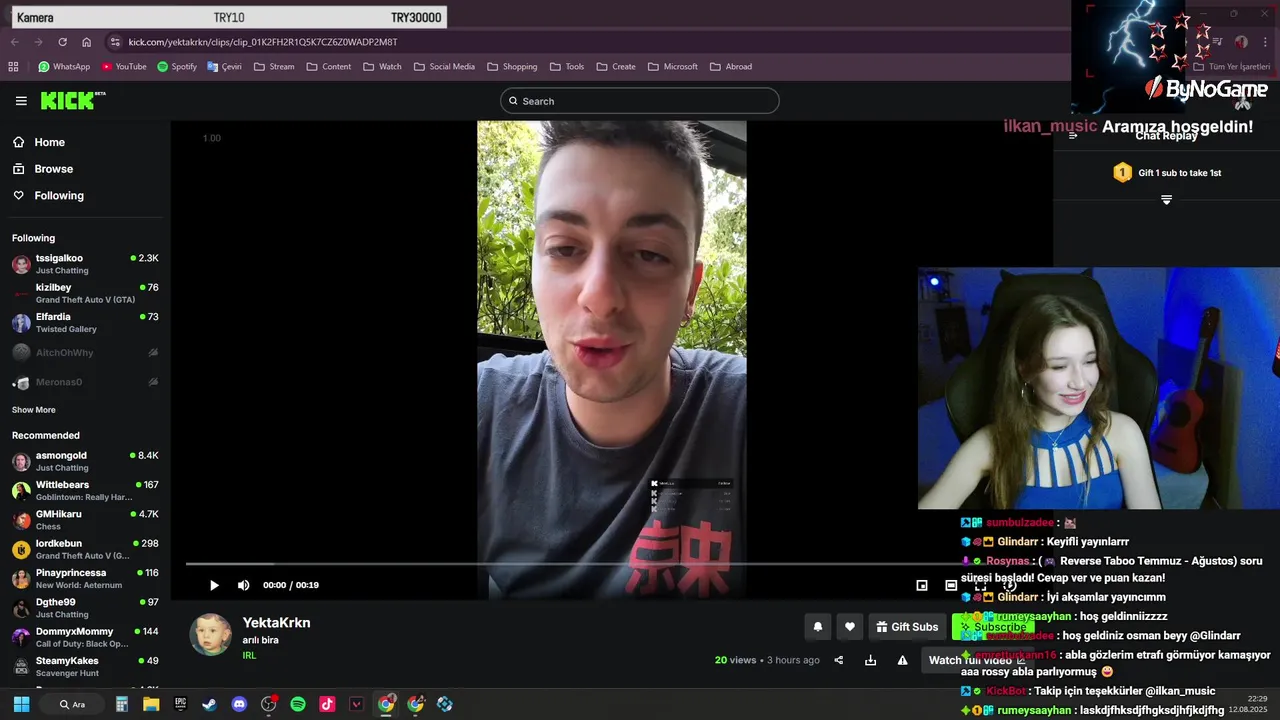1280x720 pixels.
Task: Open kizilbey's channel
Action: click(x=85, y=293)
